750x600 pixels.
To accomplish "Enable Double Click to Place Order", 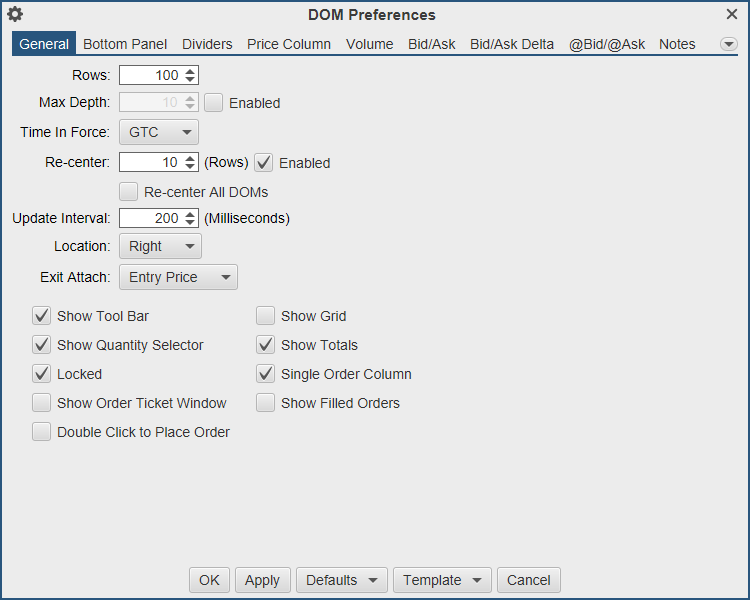I will click(41, 432).
